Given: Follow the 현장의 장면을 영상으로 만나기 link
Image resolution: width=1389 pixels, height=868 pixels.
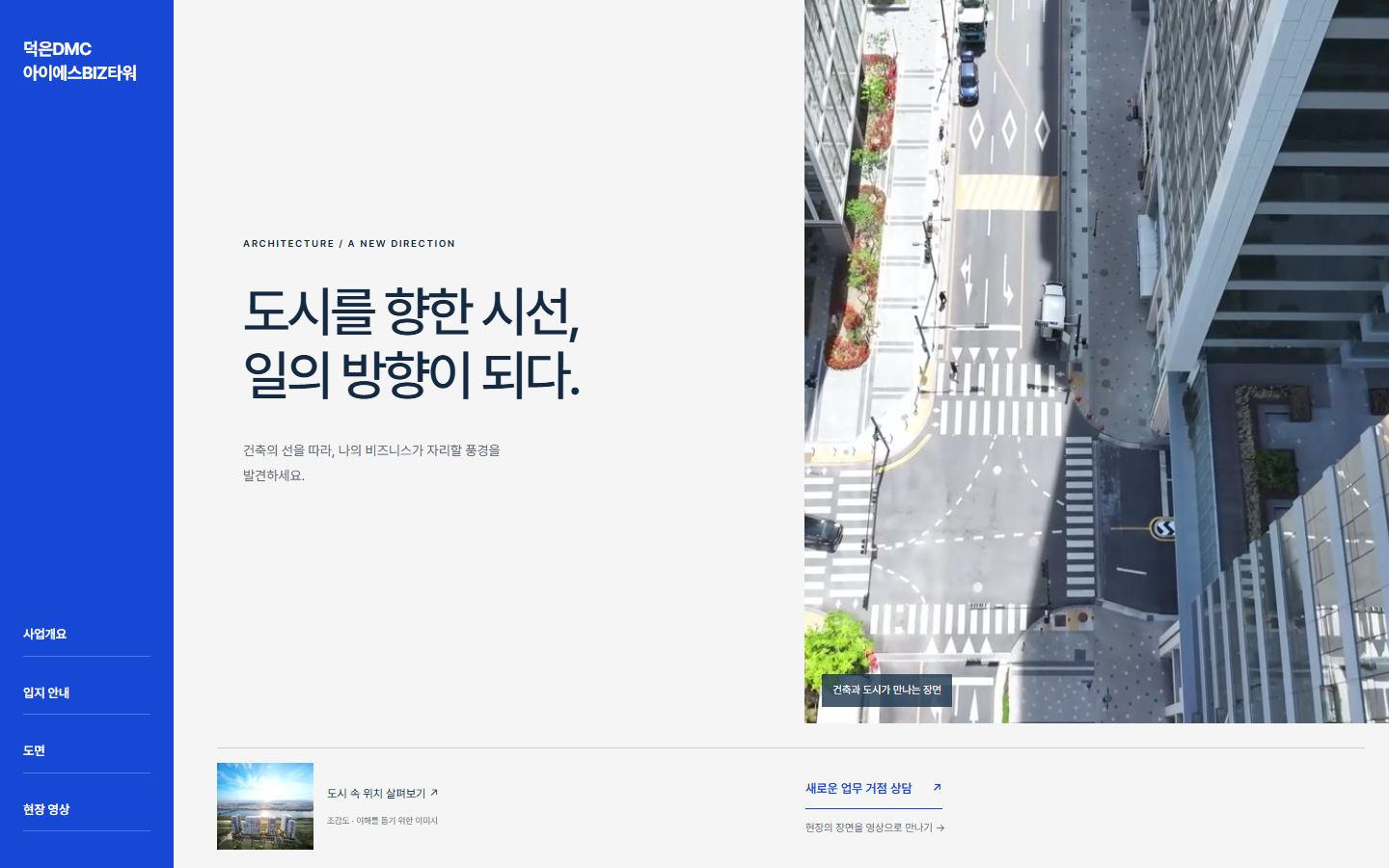Looking at the screenshot, I should click(875, 827).
